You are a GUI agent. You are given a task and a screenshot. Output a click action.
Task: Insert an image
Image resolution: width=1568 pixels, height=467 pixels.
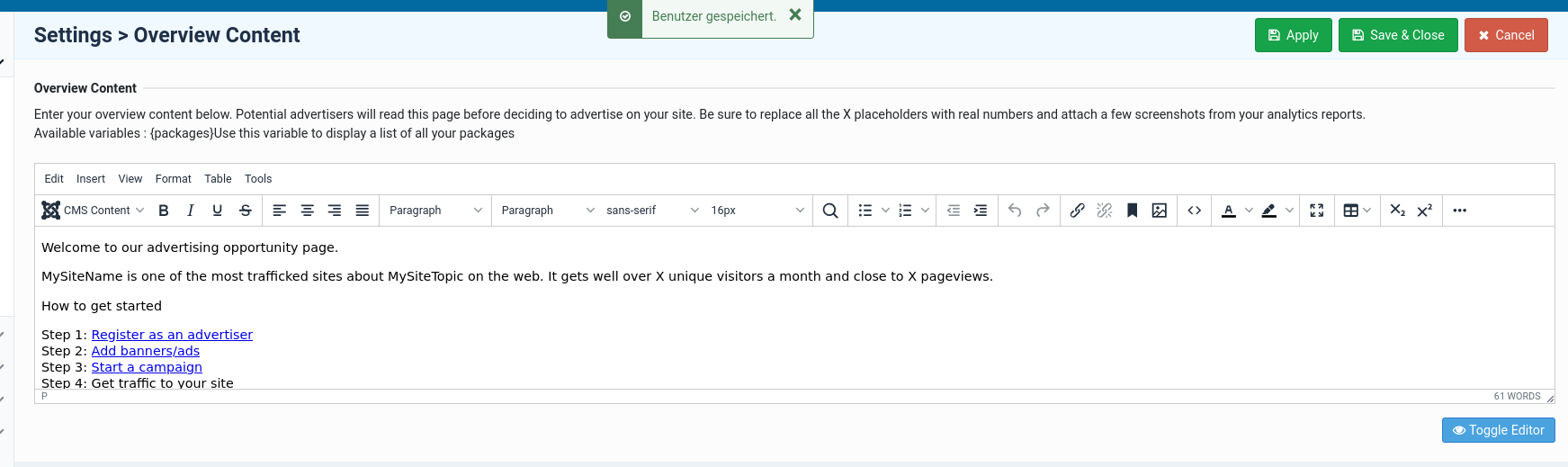1160,211
